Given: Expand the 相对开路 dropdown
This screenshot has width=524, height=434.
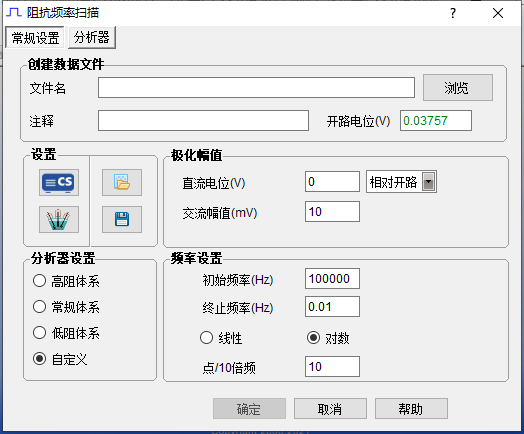Looking at the screenshot, I should 428,182.
